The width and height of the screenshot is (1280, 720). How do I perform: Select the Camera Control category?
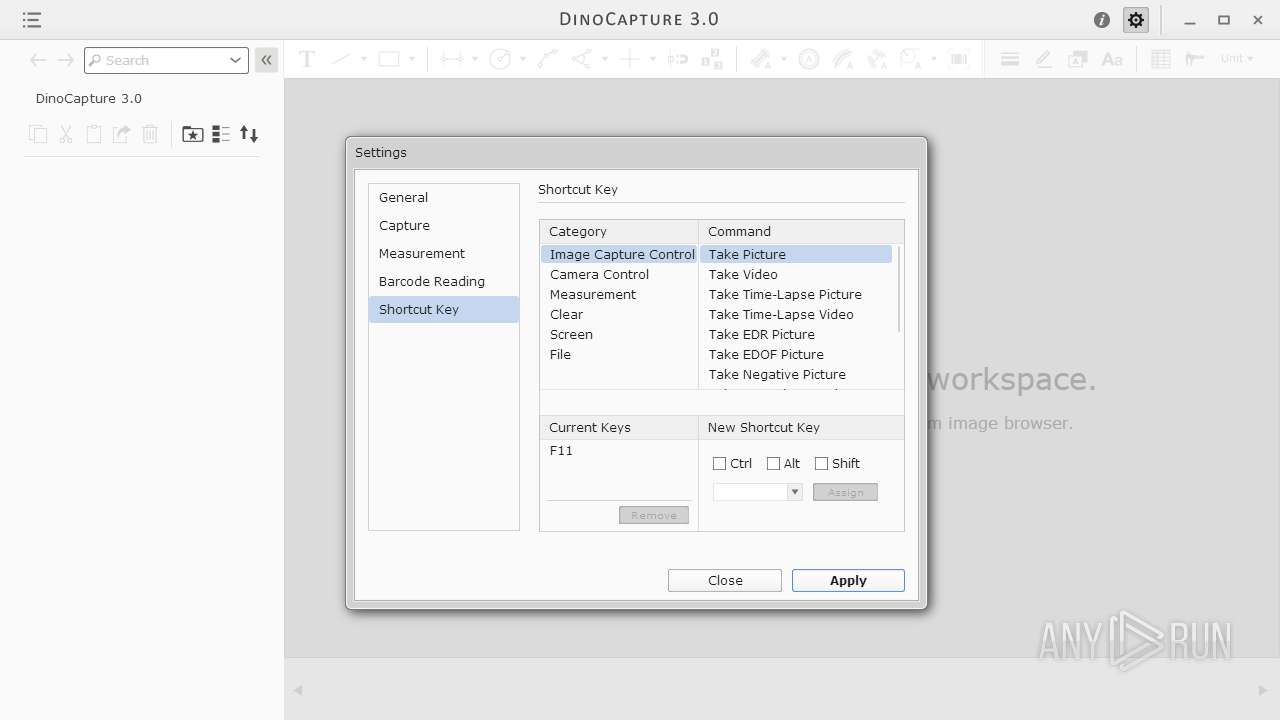[619, 275]
